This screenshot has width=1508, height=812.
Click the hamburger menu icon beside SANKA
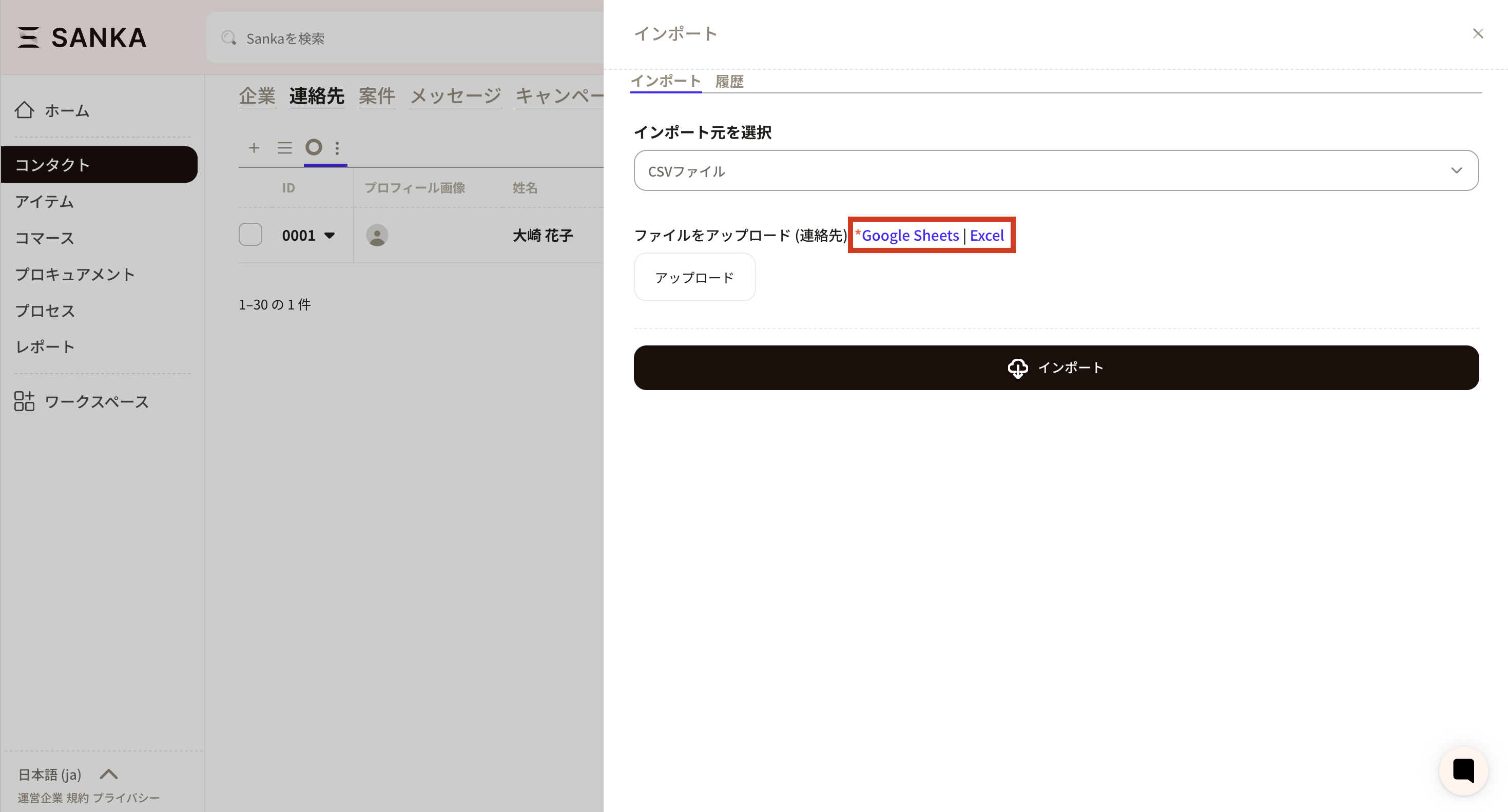(x=28, y=37)
